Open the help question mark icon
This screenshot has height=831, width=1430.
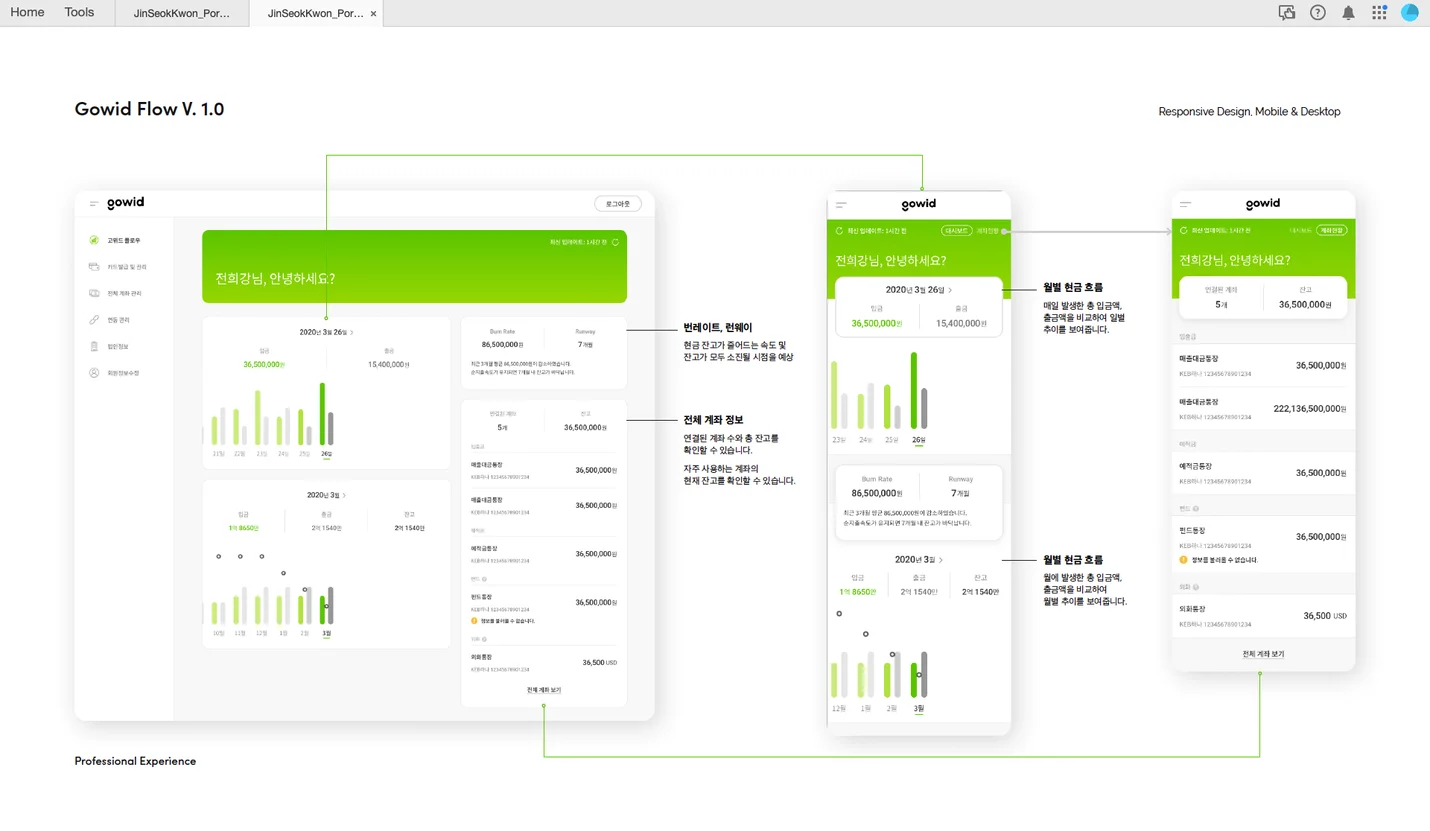pyautogui.click(x=1318, y=13)
